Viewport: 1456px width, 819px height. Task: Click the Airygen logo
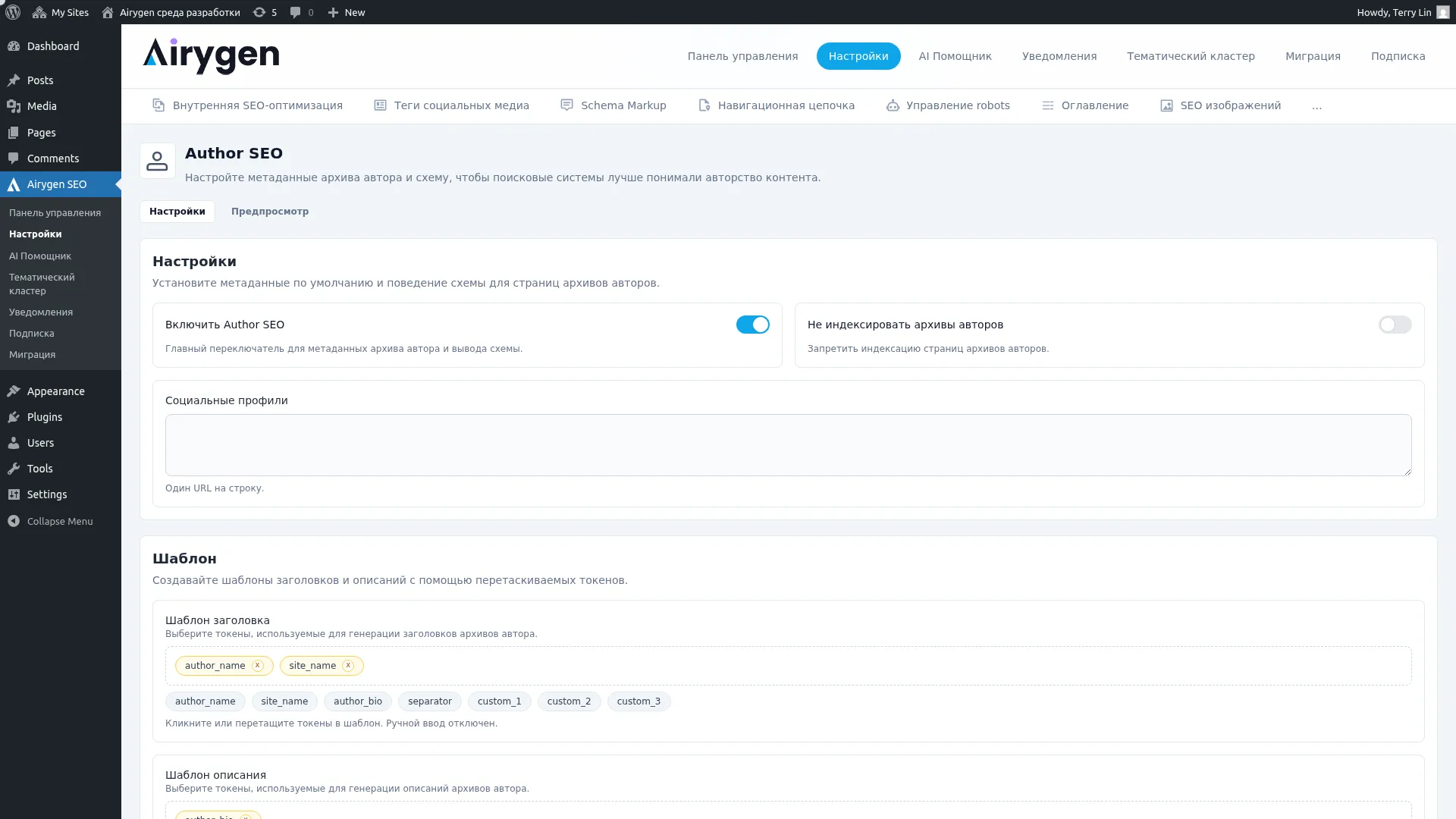pos(211,56)
